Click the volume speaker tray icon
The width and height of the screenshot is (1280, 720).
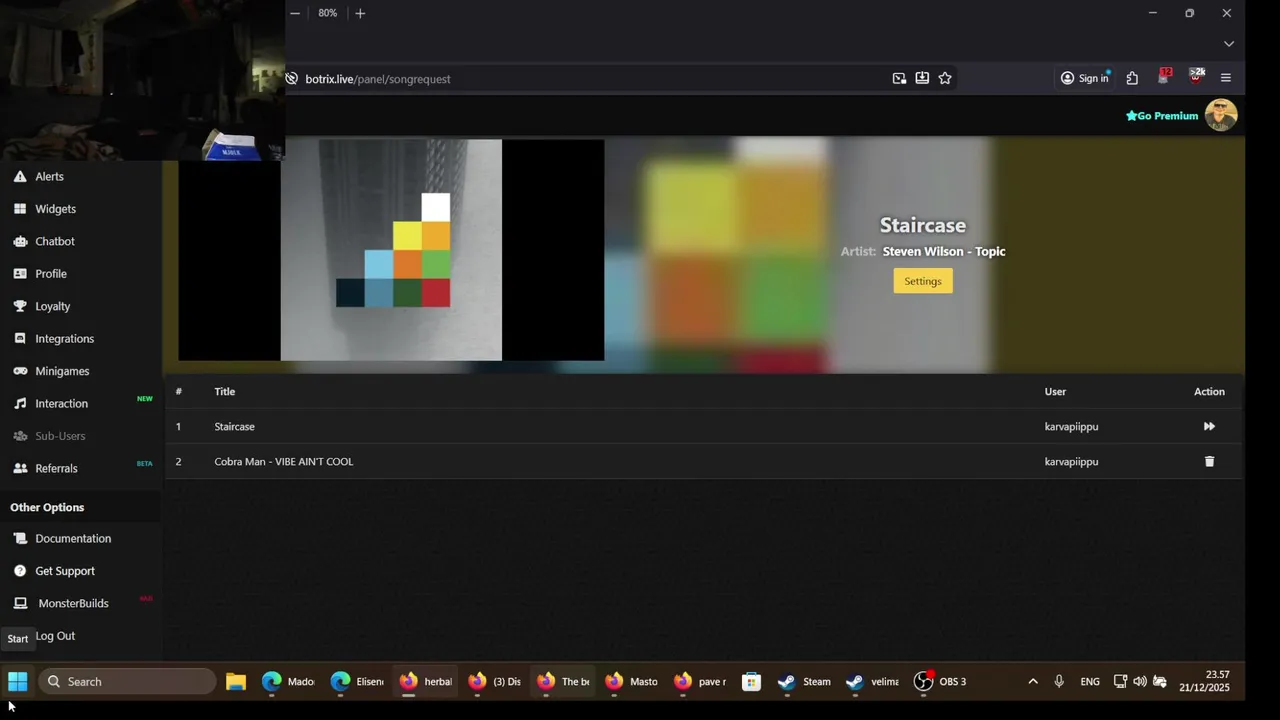tap(1140, 682)
